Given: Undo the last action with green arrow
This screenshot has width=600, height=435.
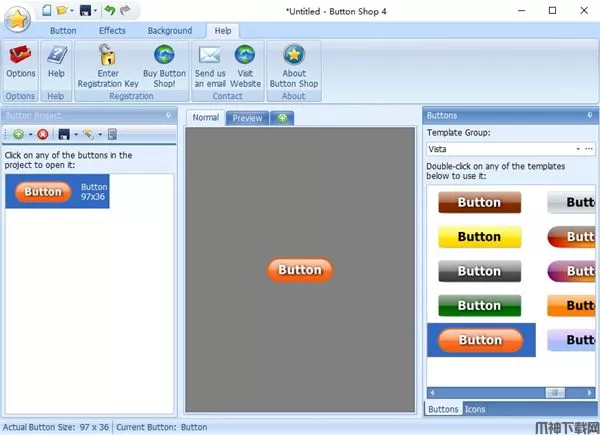Looking at the screenshot, I should coord(109,10).
